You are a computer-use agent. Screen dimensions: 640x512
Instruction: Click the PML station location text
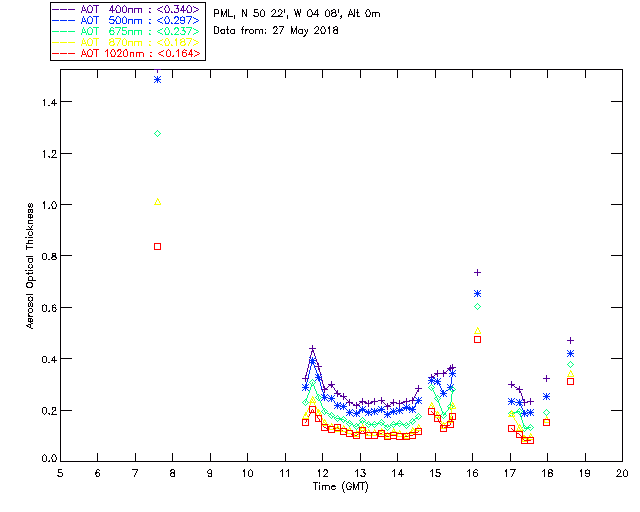click(297, 14)
